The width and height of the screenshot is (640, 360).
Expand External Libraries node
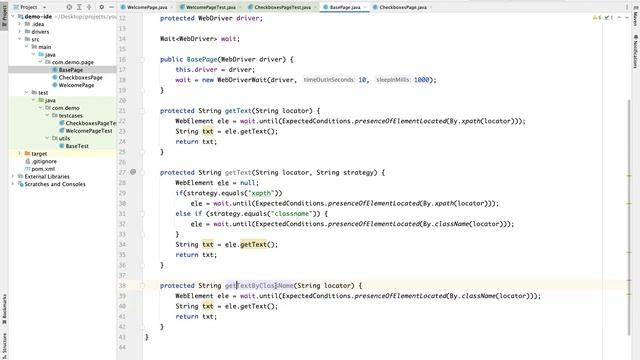tap(13, 176)
